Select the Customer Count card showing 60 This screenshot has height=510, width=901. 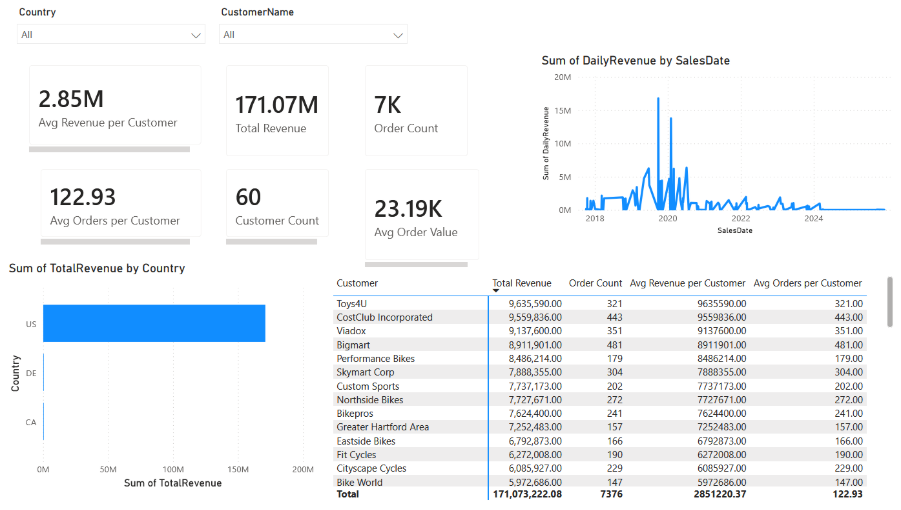(x=278, y=203)
